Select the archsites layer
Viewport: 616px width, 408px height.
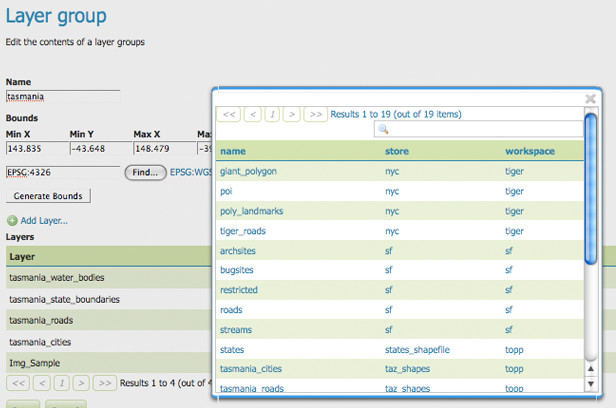[238, 251]
